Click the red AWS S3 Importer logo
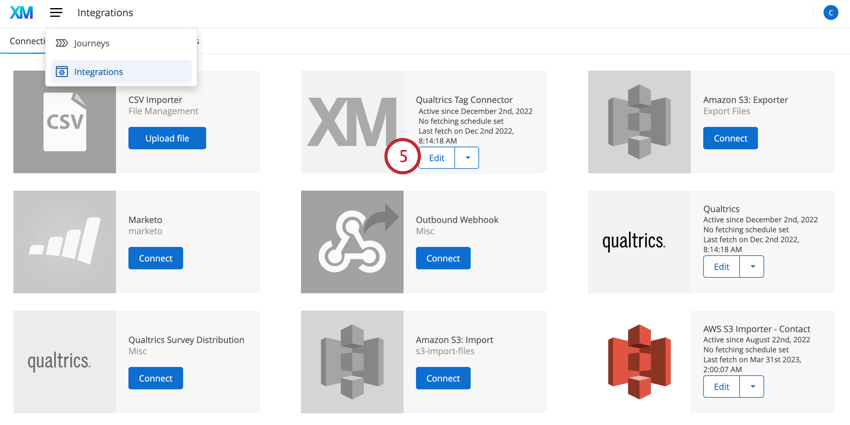 coord(640,362)
